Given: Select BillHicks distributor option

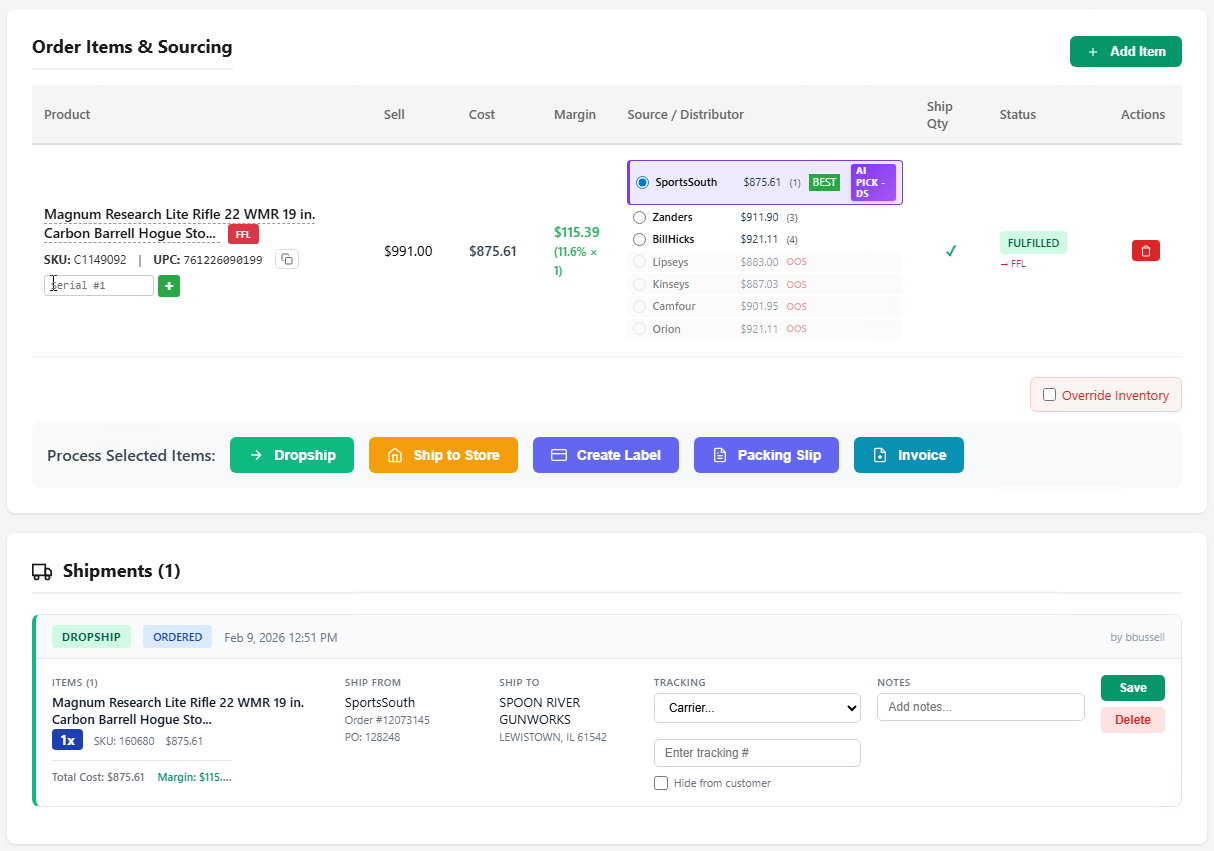Looking at the screenshot, I should pos(640,239).
